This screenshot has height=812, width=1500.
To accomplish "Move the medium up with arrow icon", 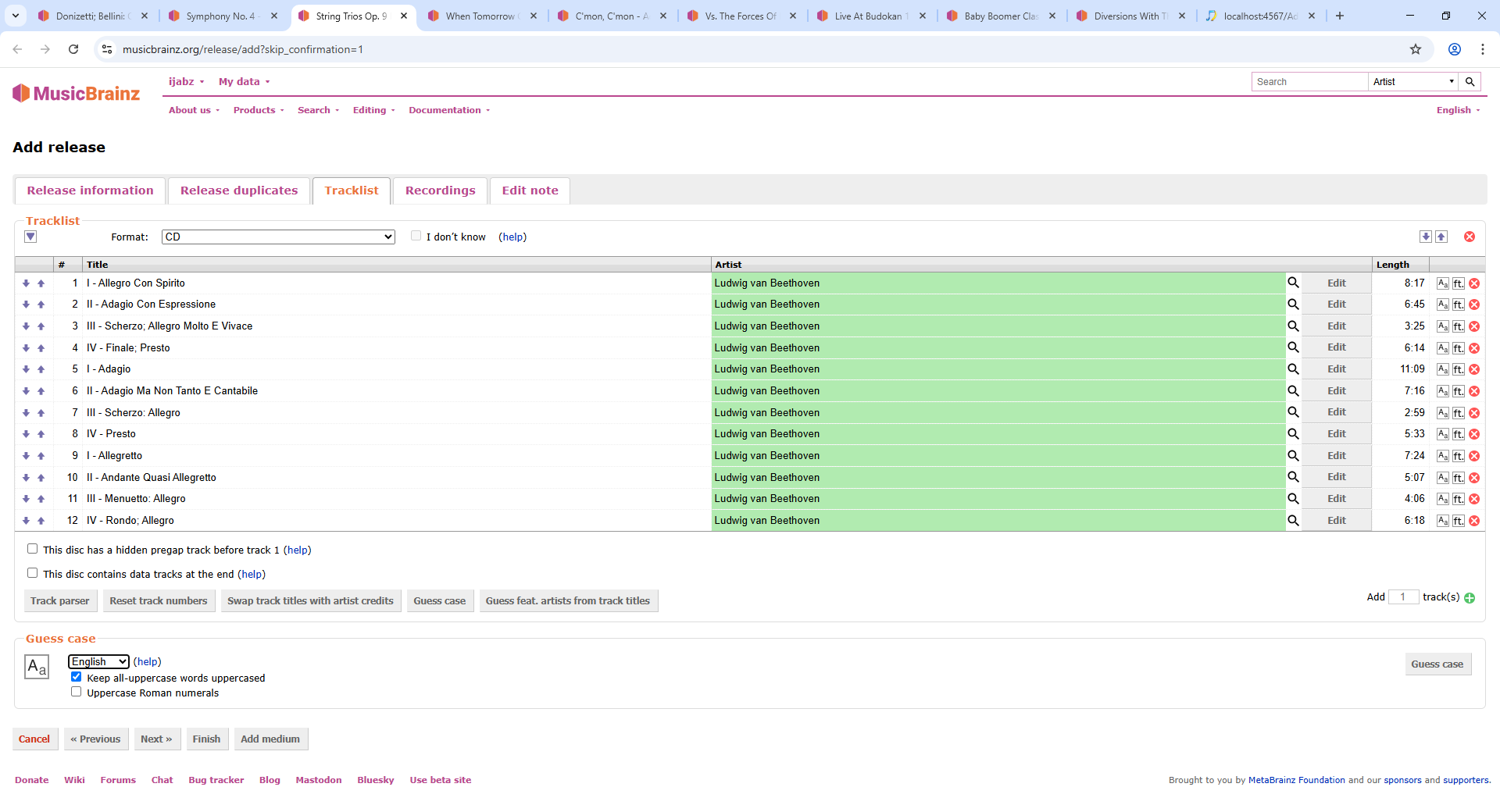I will 1441,237.
